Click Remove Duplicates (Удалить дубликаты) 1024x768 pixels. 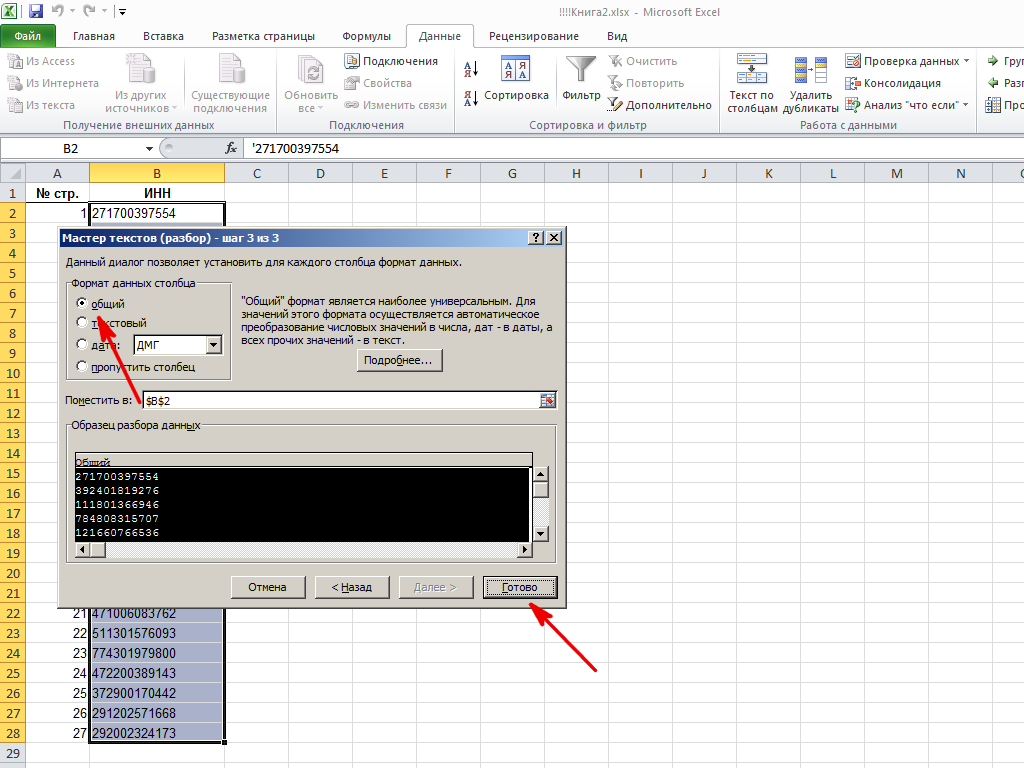[810, 84]
